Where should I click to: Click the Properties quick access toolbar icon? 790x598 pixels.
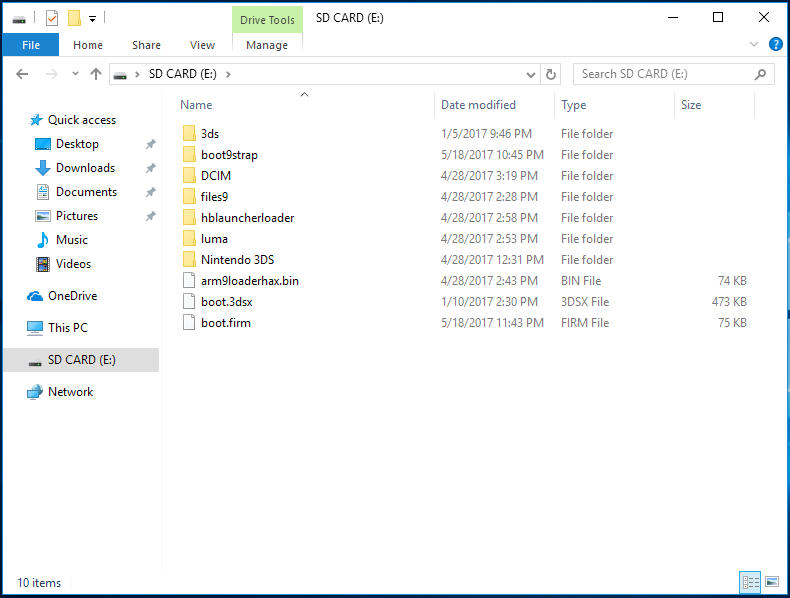(x=52, y=19)
